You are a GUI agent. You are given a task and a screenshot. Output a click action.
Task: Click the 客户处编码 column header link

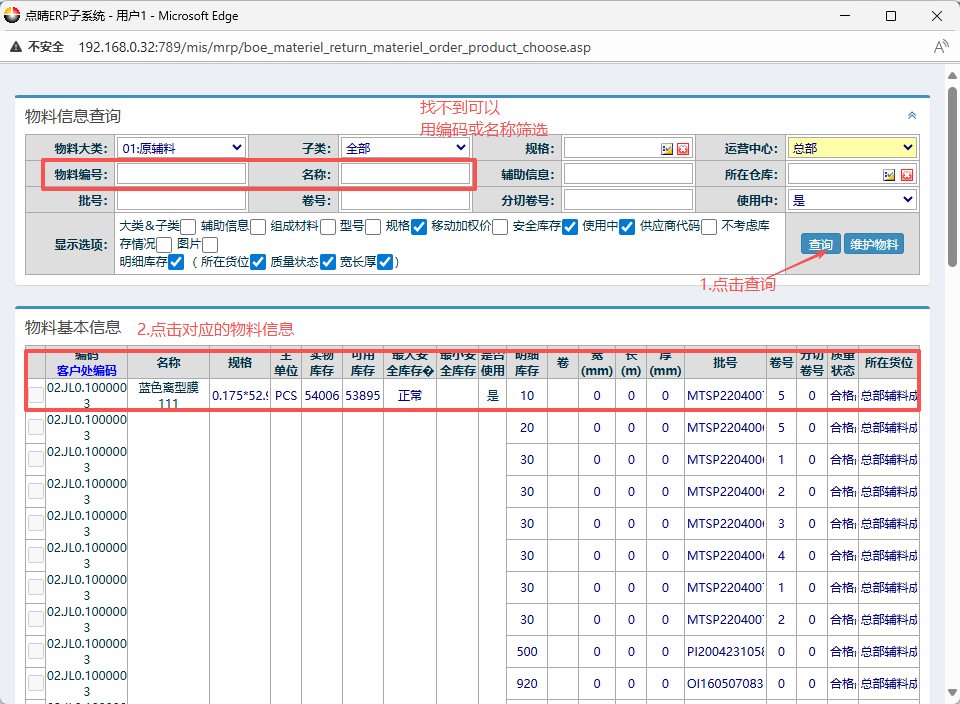point(86,370)
